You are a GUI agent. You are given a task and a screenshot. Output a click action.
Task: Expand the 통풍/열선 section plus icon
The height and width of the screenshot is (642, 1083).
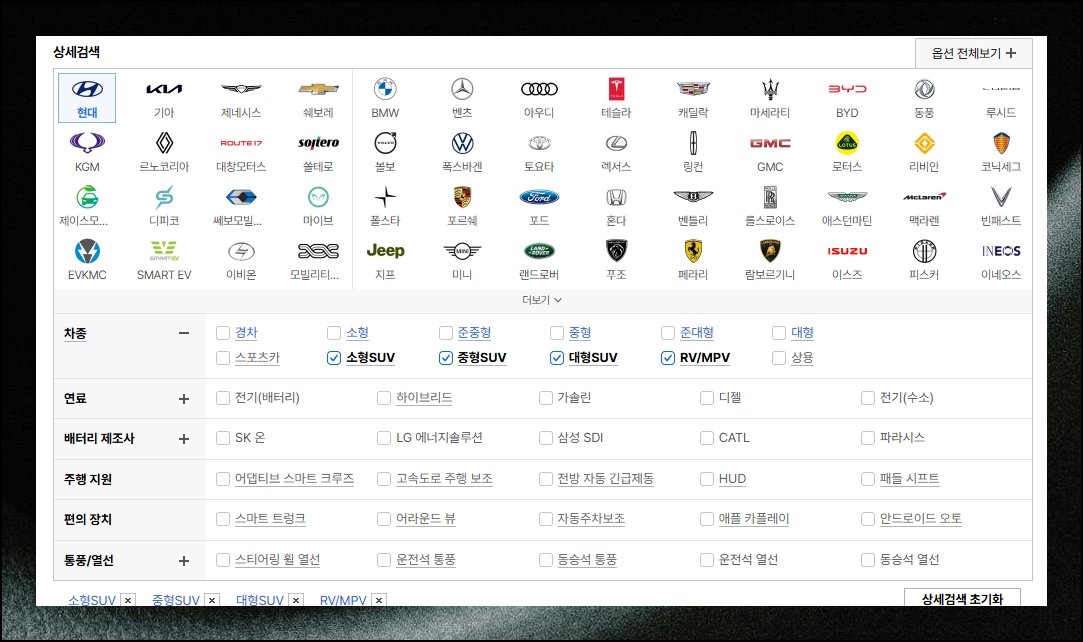click(x=184, y=561)
